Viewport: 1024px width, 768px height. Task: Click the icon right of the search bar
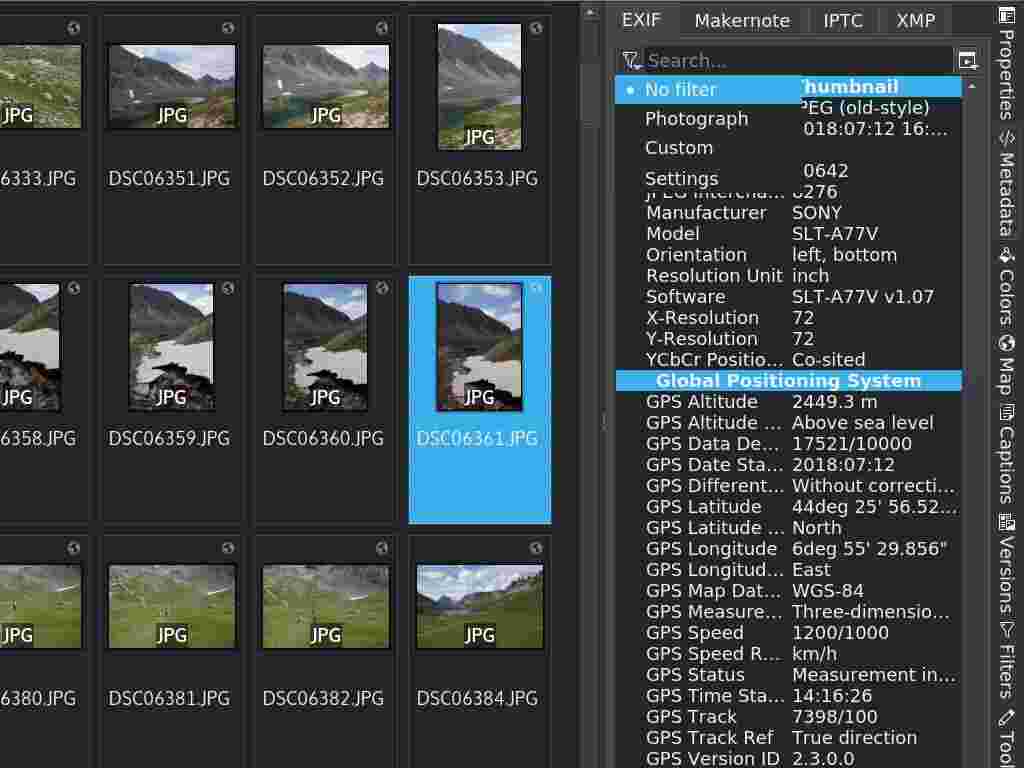pyautogui.click(x=966, y=61)
